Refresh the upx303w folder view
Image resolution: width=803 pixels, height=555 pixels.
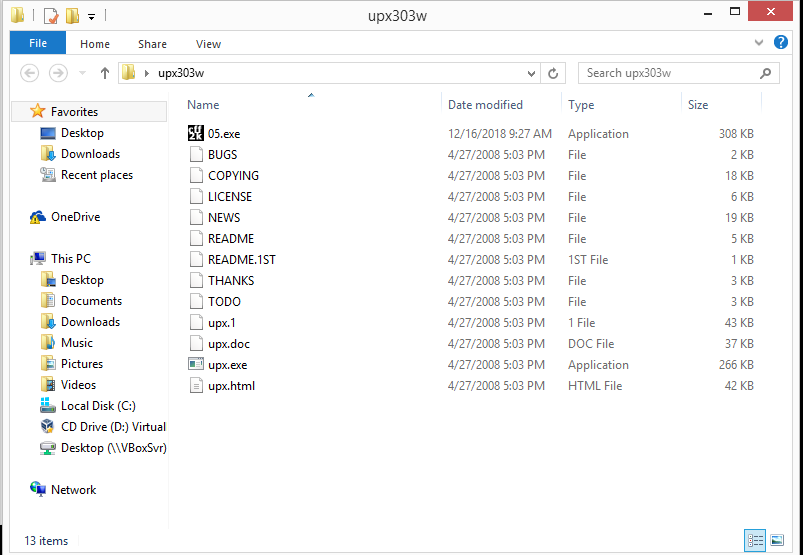coord(553,73)
